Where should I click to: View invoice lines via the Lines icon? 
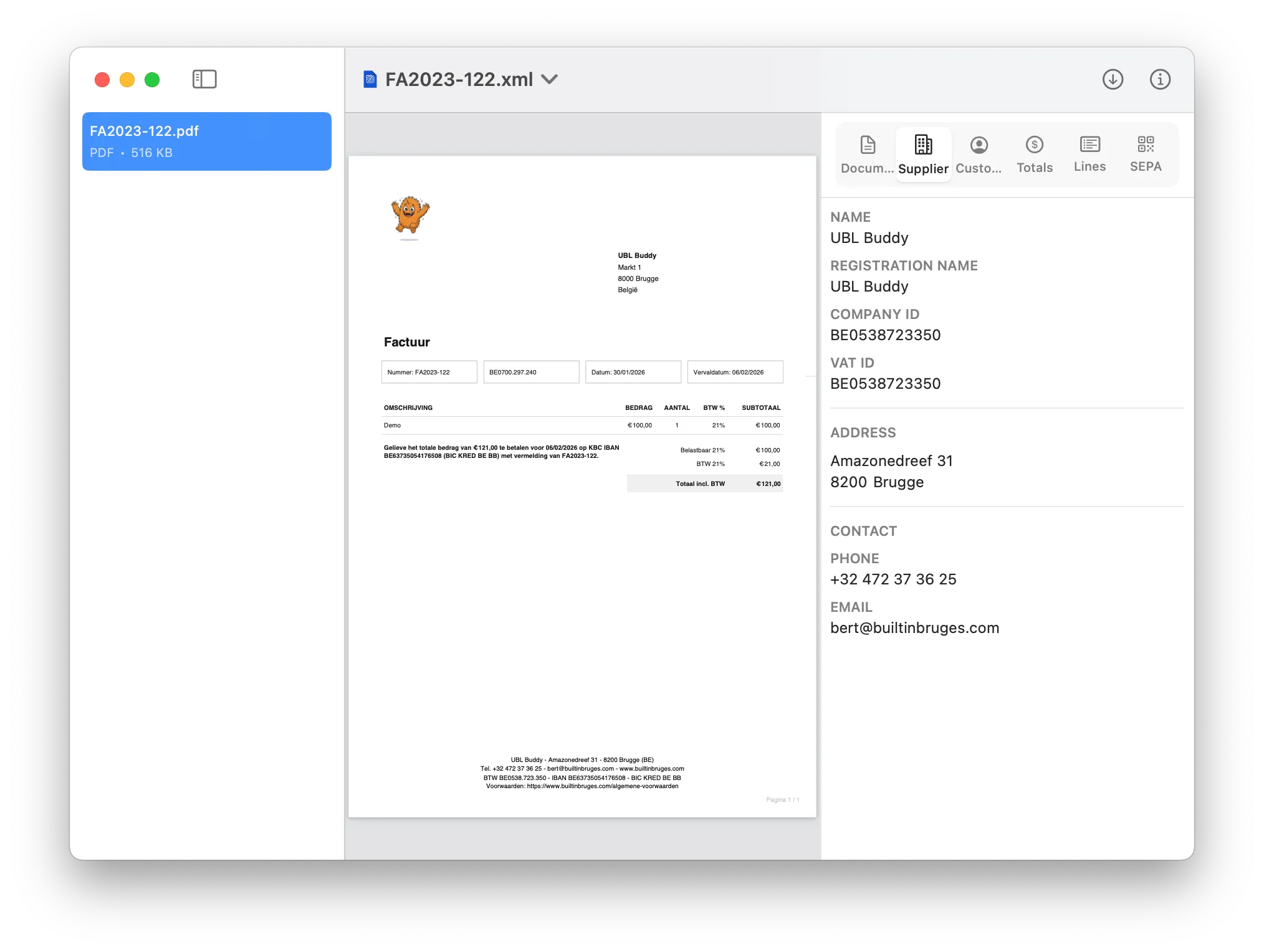click(x=1089, y=145)
